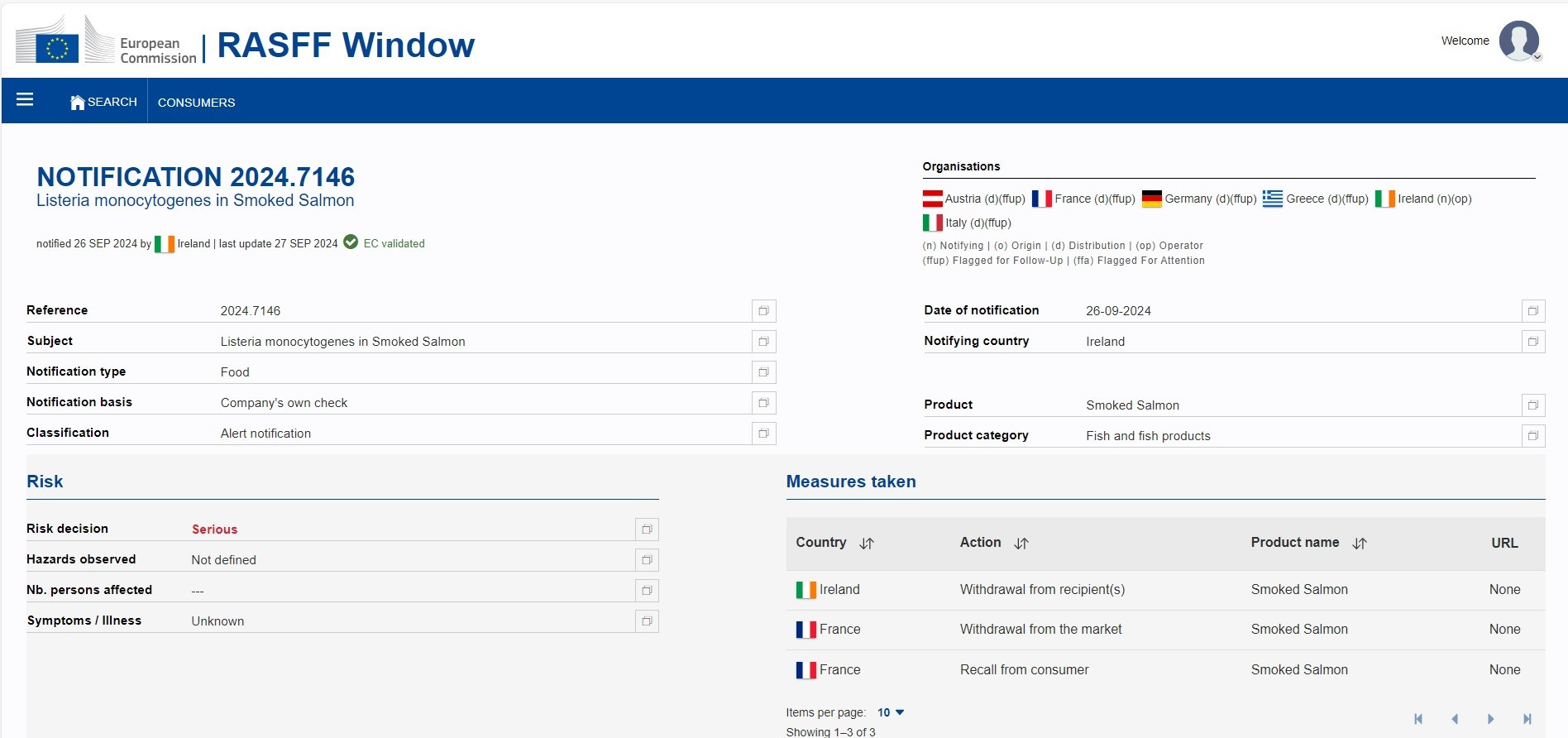Copy the Risk decision value

tap(647, 530)
